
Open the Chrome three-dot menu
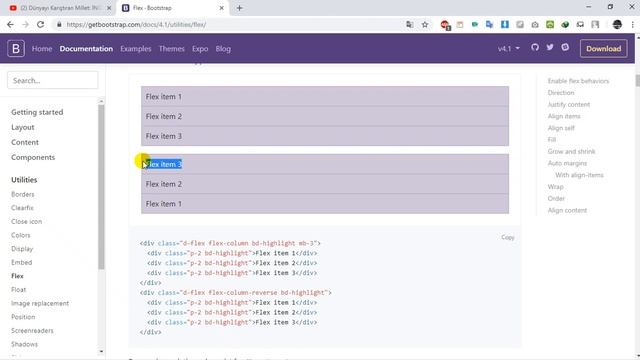632,24
